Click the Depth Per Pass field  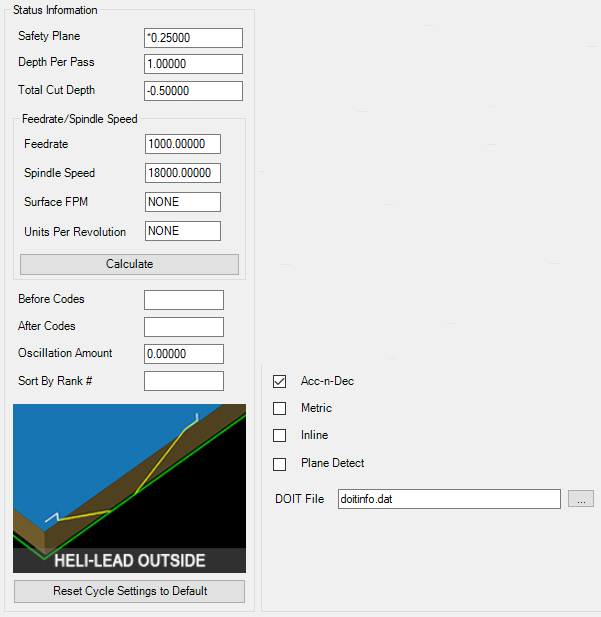tap(193, 64)
